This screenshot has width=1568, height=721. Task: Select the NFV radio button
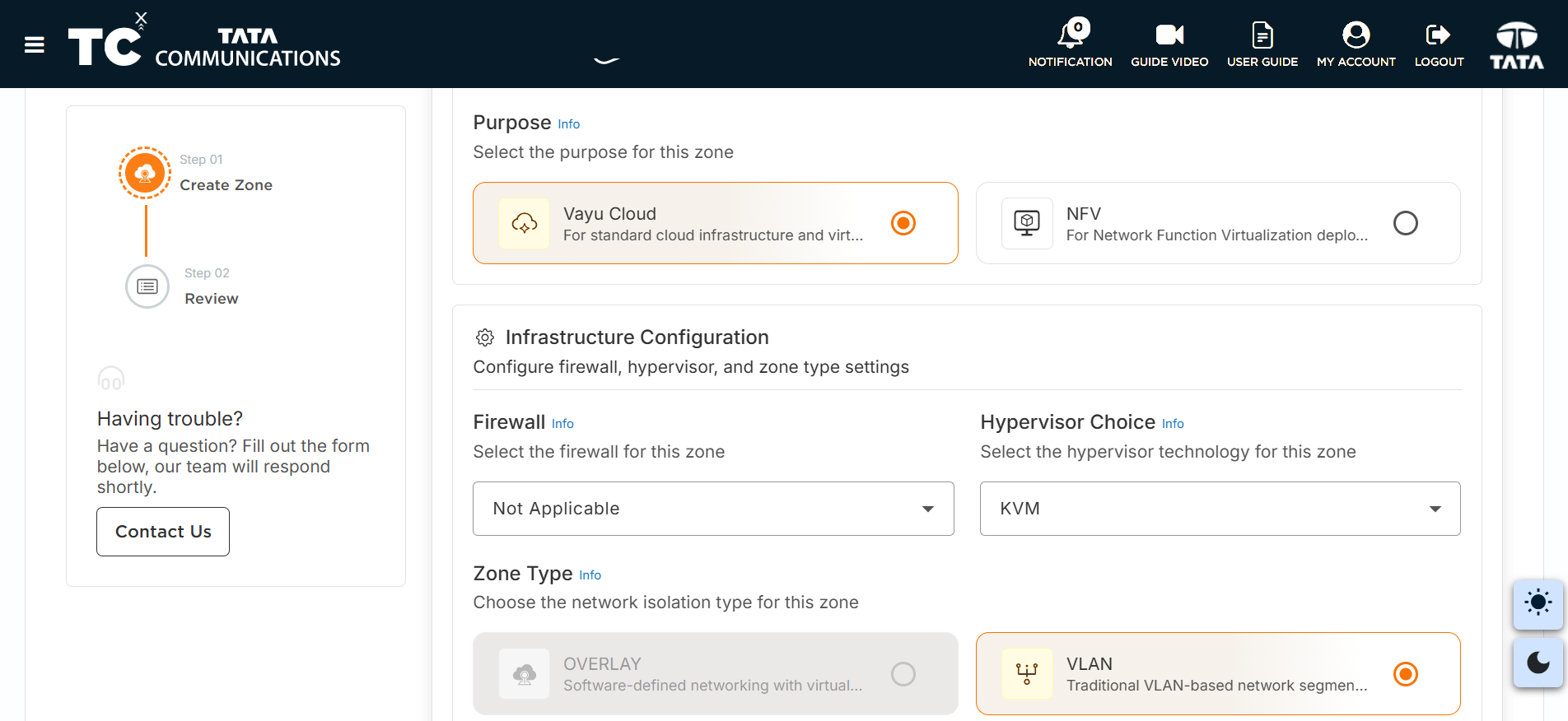click(1406, 223)
